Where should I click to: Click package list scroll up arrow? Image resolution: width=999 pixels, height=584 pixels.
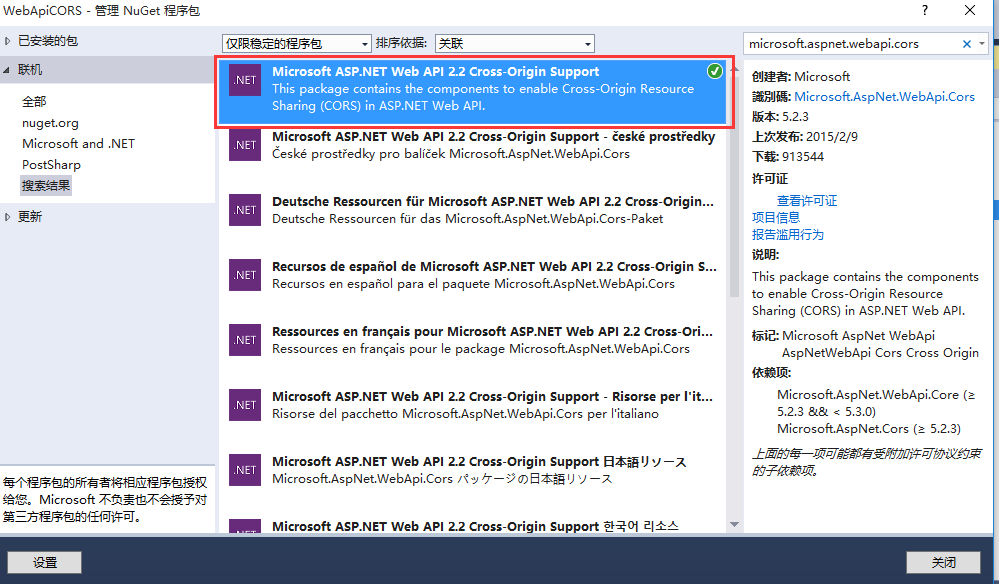pyautogui.click(x=734, y=69)
